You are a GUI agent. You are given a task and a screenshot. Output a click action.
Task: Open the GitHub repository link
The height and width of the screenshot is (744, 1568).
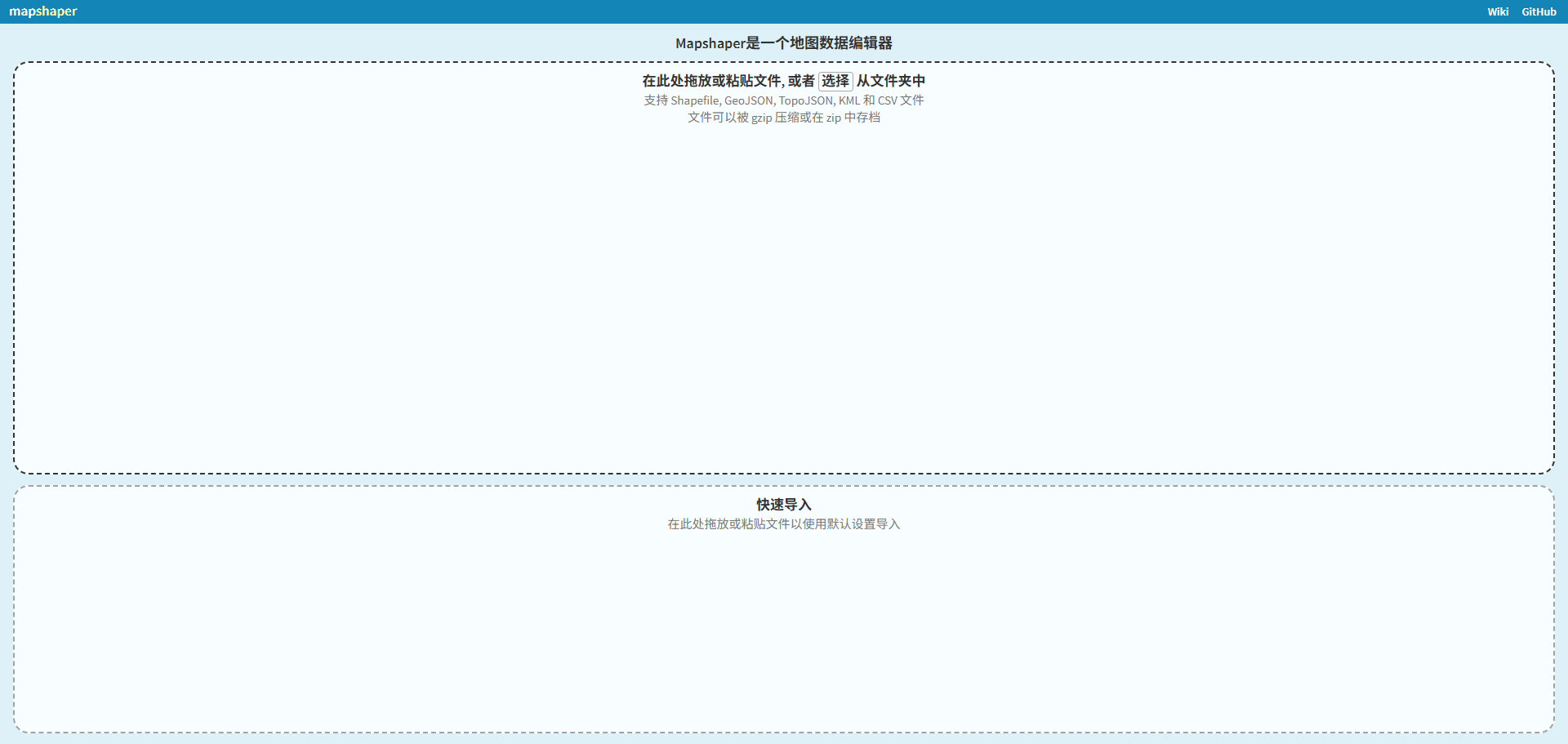click(x=1539, y=11)
